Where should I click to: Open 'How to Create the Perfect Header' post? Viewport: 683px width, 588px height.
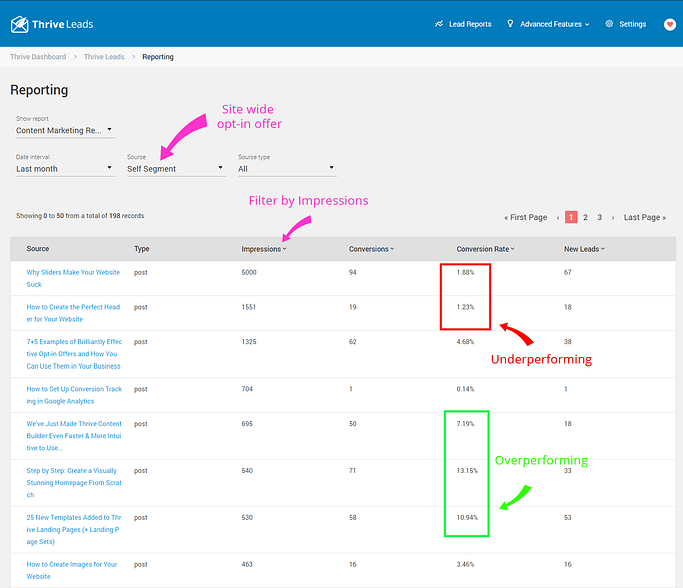coord(73,313)
